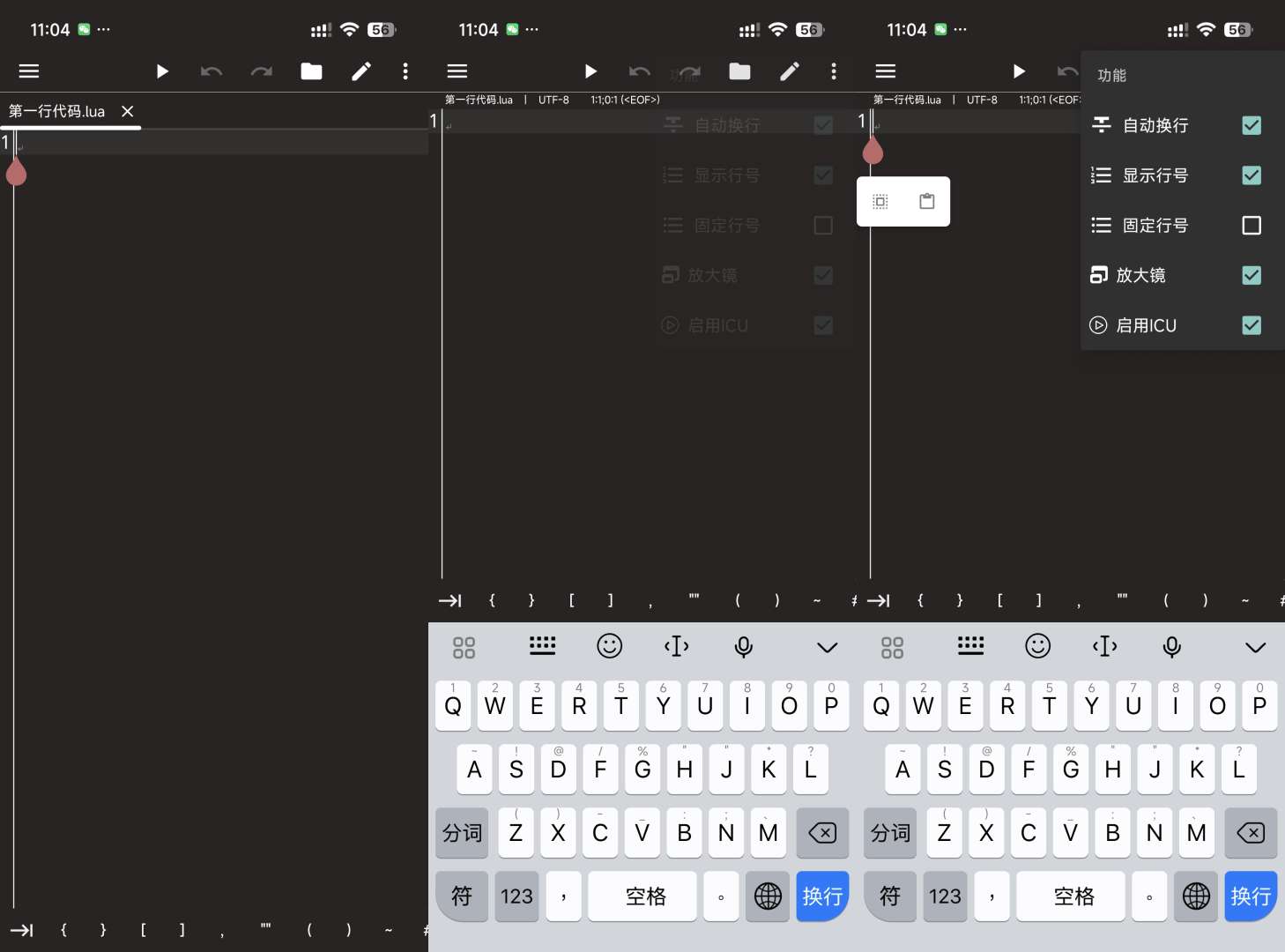Toggle 显示行号 checkbox in the 功能 menu

[x=1252, y=175]
